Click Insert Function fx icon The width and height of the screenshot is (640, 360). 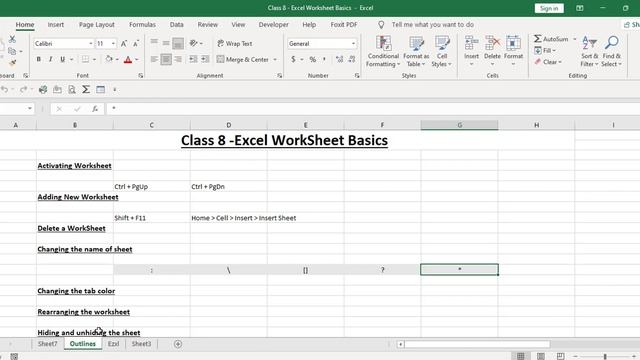pos(95,109)
